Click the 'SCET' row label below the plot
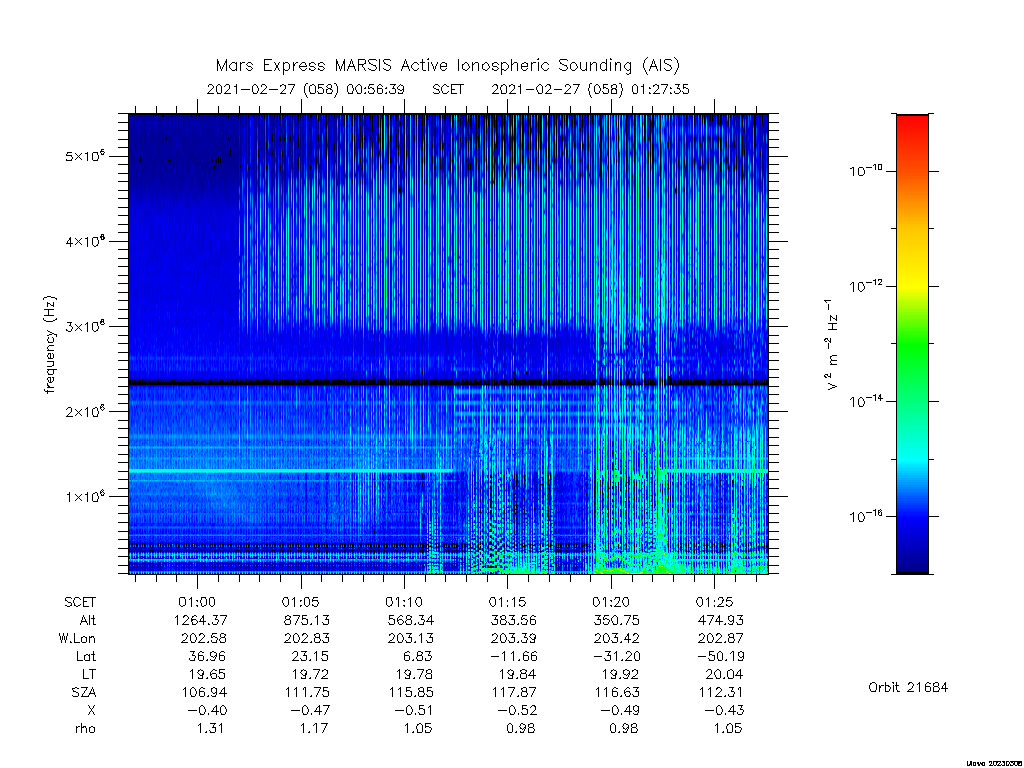The image size is (1024, 768). click(x=80, y=602)
